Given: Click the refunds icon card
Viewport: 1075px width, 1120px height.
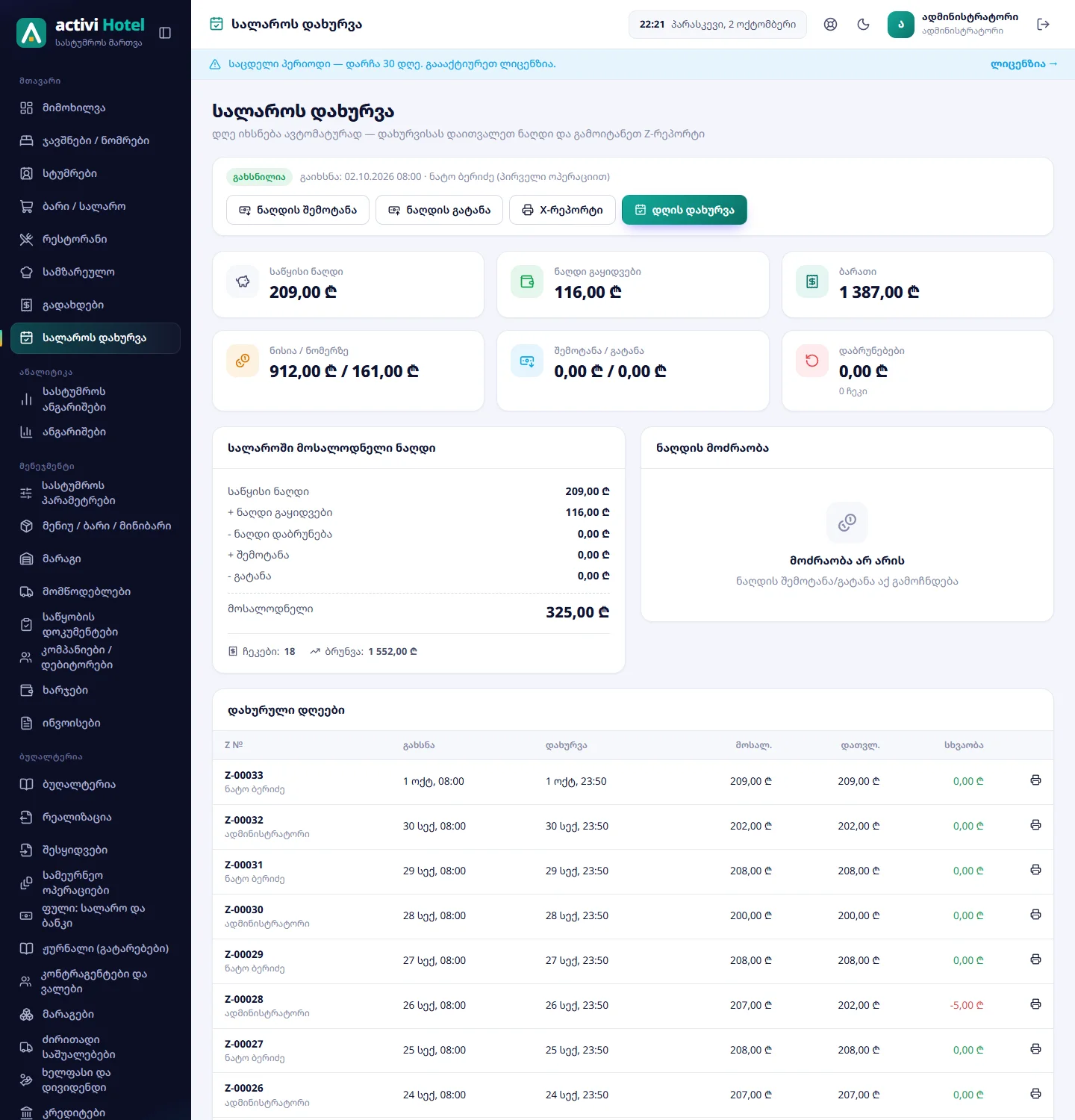Looking at the screenshot, I should (x=812, y=361).
